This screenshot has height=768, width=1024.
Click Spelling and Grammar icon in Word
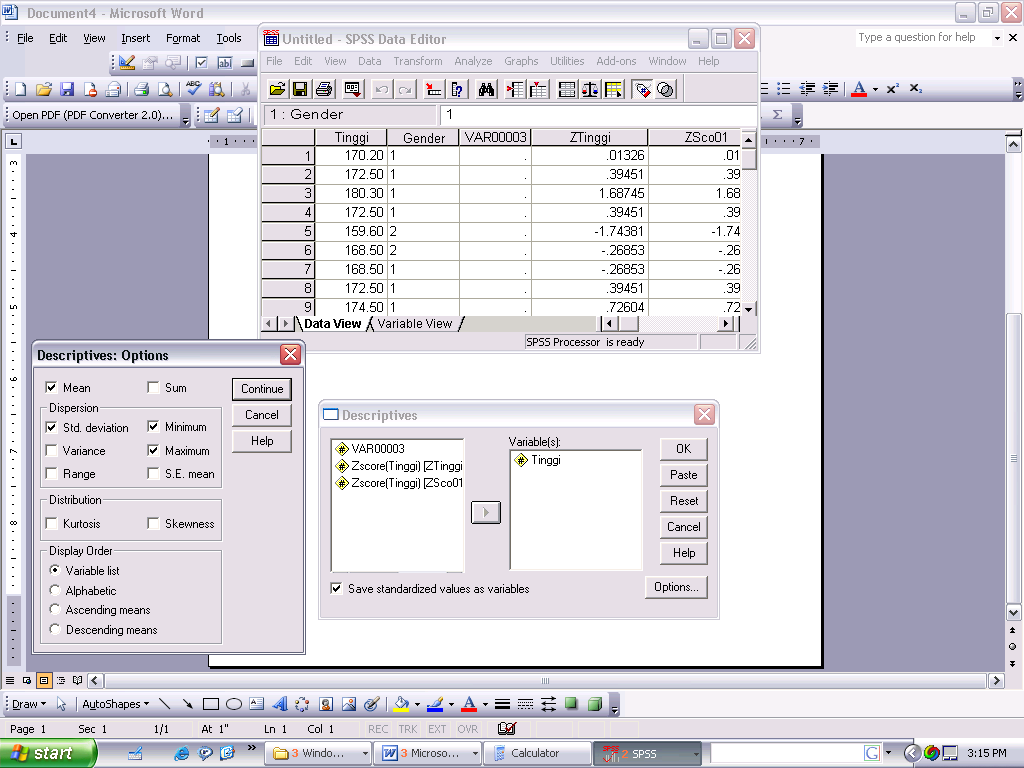tap(193, 88)
